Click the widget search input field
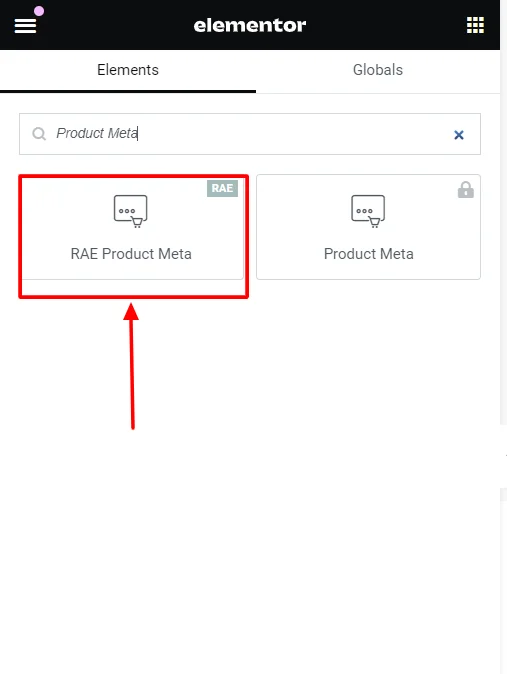This screenshot has height=674, width=507. 249,134
